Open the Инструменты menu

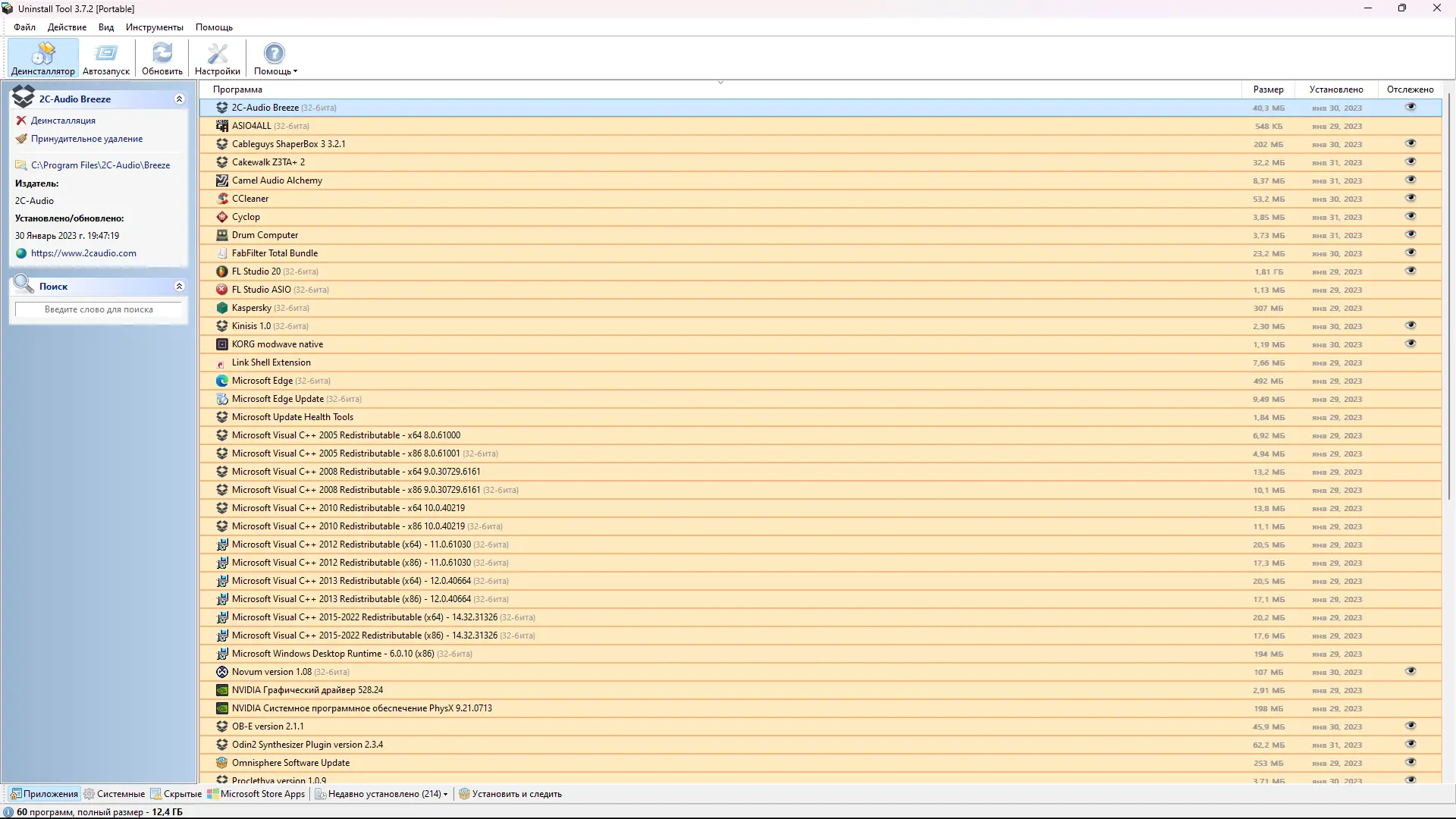coord(155,27)
